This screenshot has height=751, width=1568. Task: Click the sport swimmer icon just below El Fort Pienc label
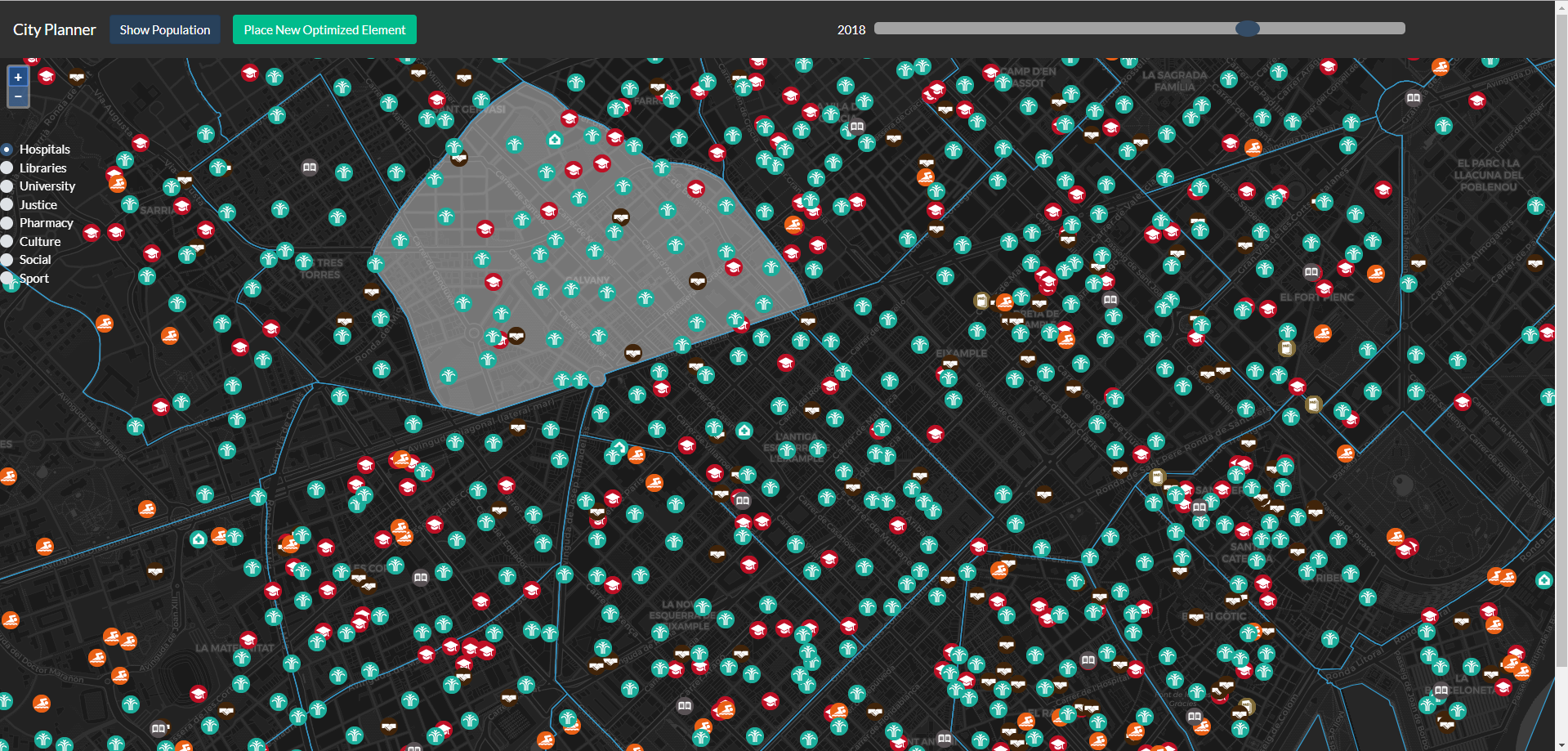[1323, 333]
